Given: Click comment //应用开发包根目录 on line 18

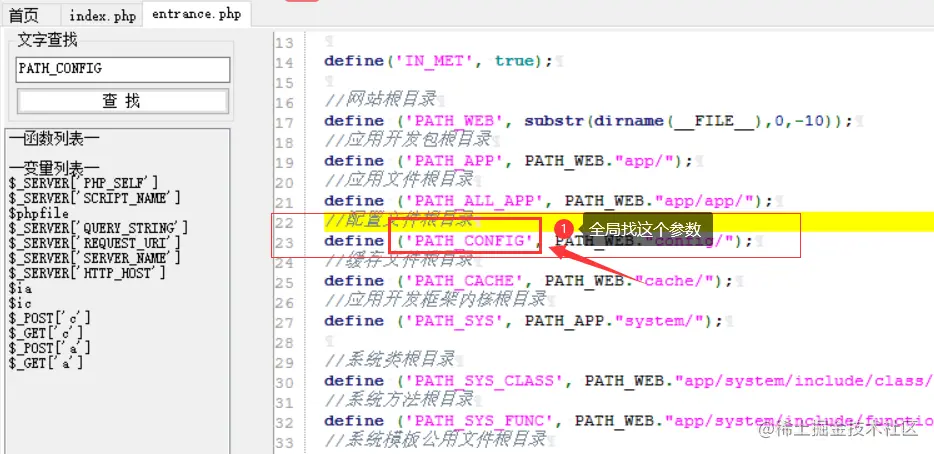Looking at the screenshot, I should point(408,139).
